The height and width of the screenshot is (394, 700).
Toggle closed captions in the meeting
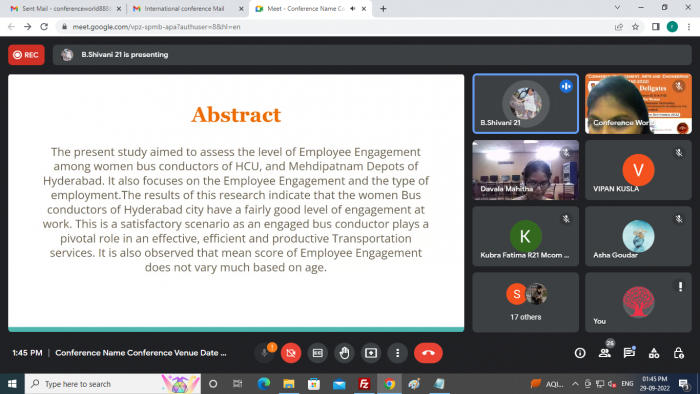click(x=317, y=353)
